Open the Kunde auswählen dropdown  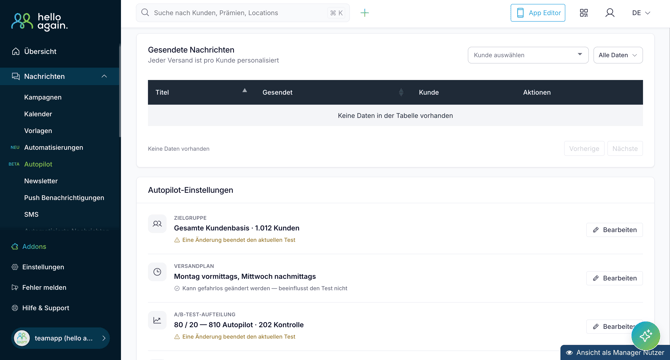point(528,55)
